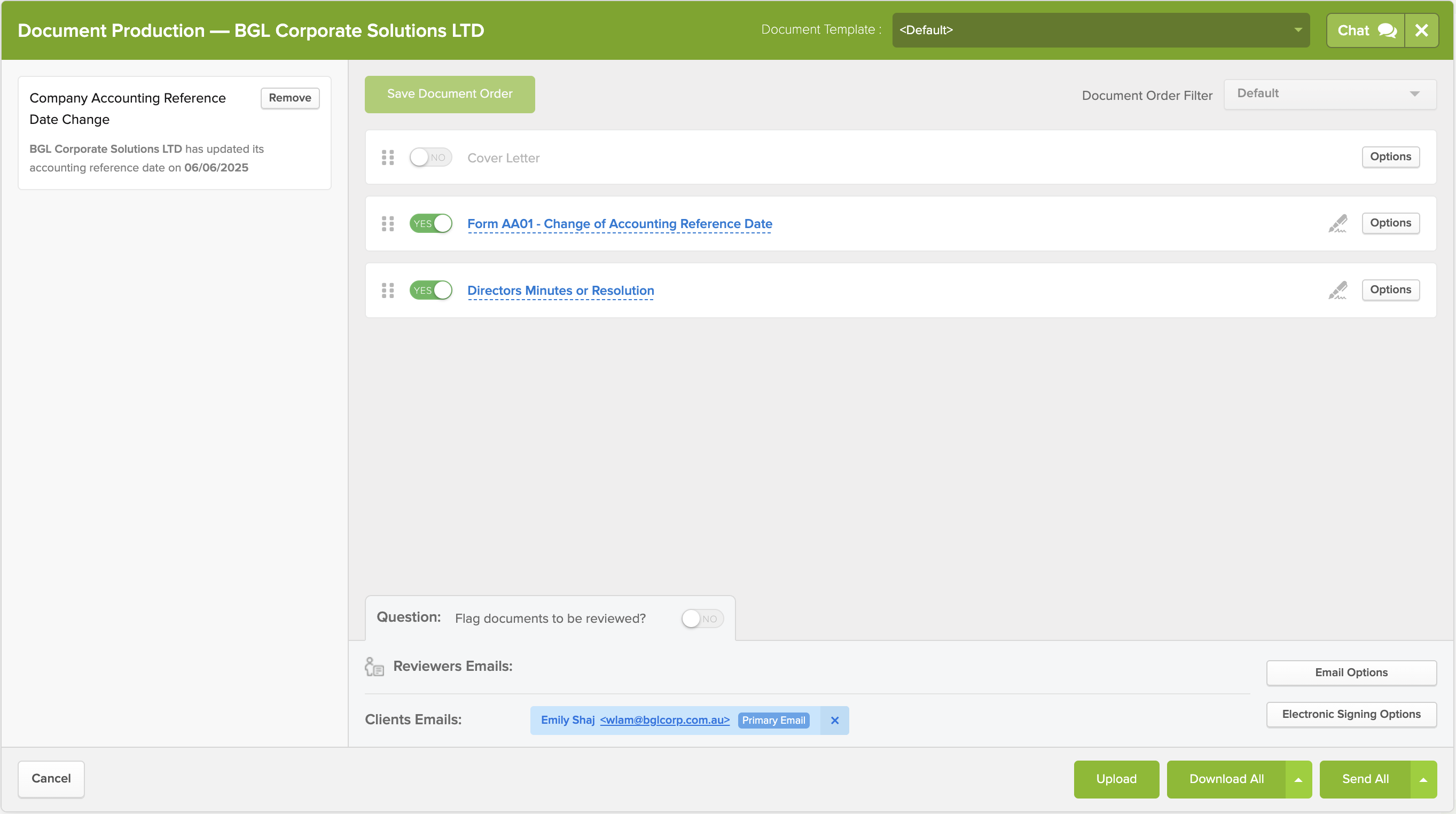Open the Directors Minutes or Resolution link
The height and width of the screenshot is (814, 1456).
pyautogui.click(x=561, y=291)
